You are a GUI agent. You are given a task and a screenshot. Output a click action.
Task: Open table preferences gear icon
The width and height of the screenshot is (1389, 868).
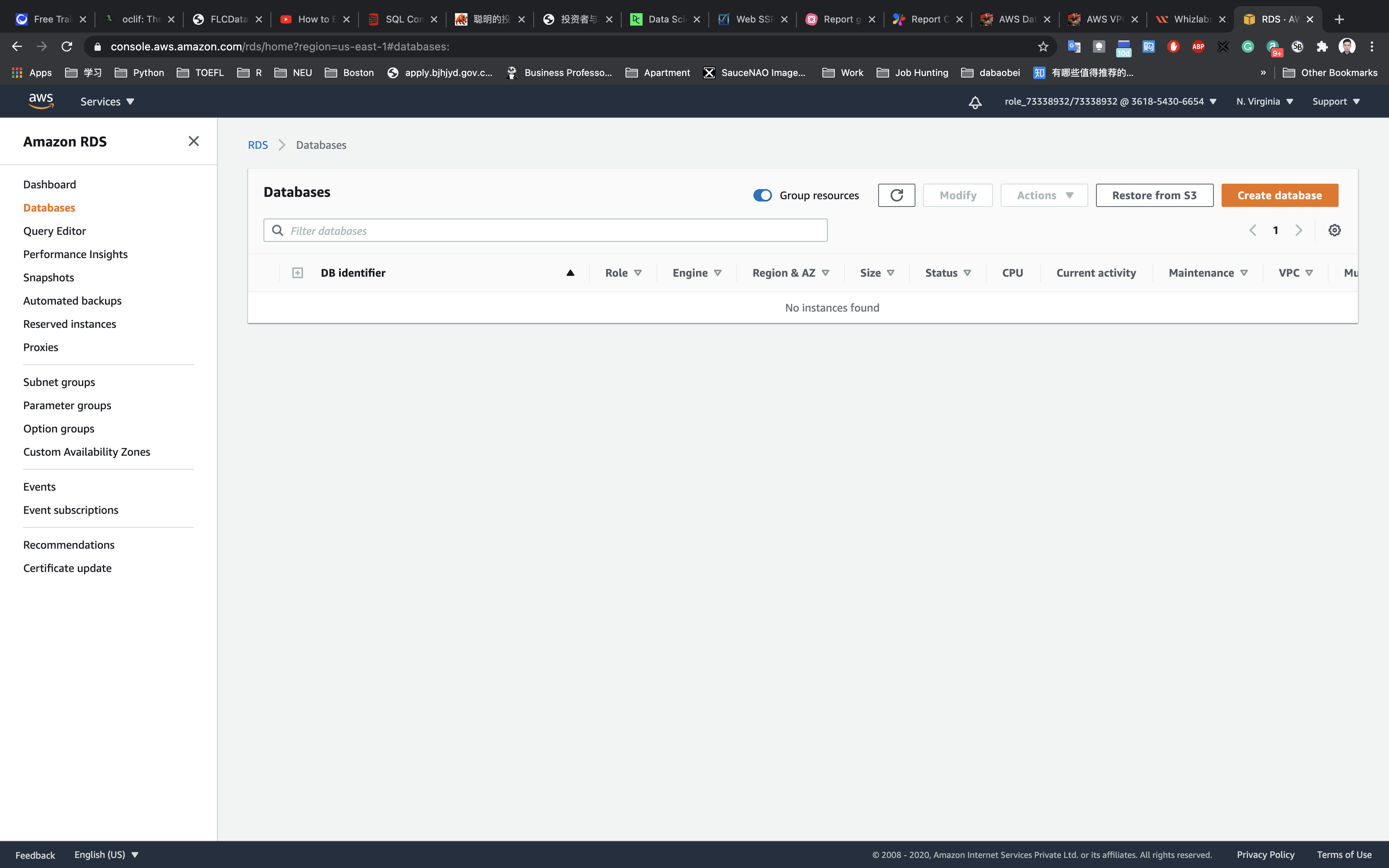(x=1334, y=230)
